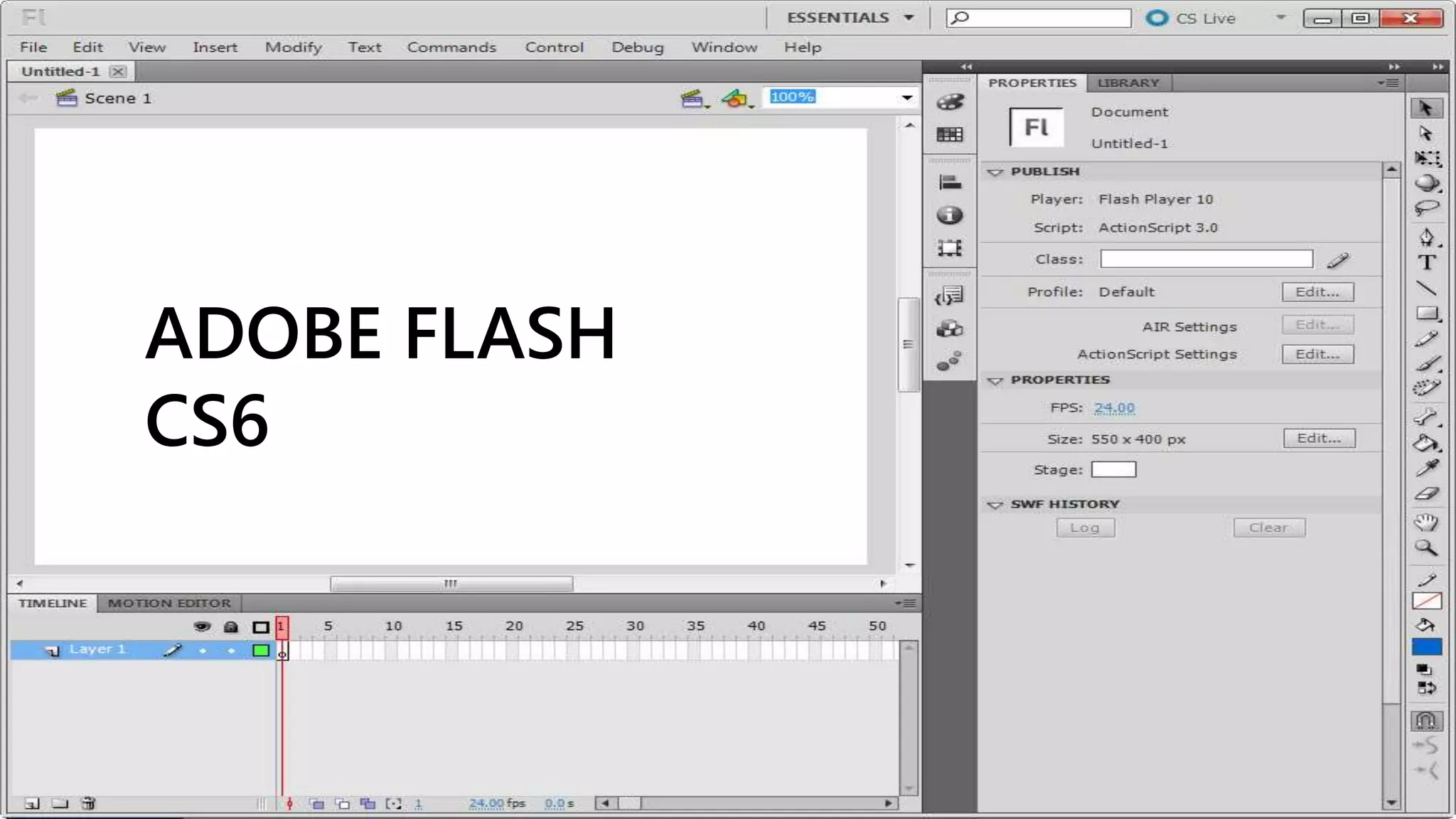This screenshot has height=819, width=1456.
Task: Open the Modify menu
Action: tap(293, 47)
